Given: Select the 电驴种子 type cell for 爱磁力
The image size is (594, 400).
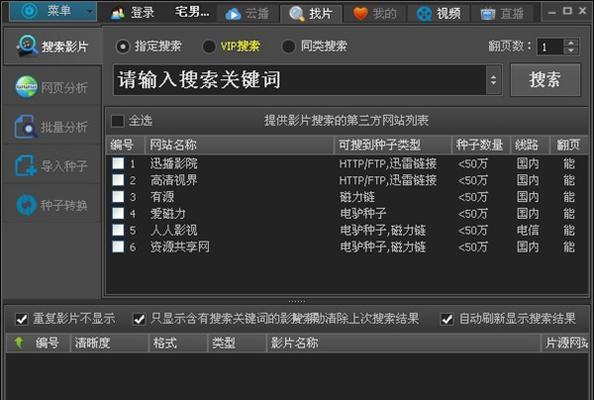Looking at the screenshot, I should point(363,214).
